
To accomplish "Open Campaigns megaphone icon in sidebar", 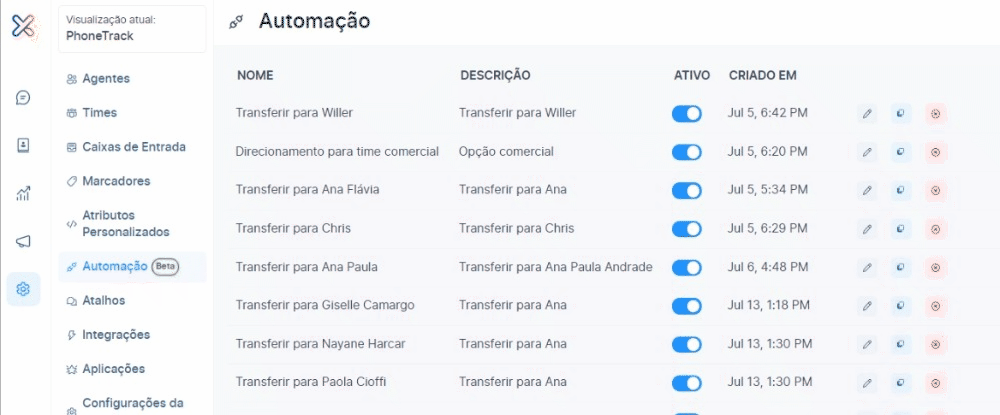I will 23,241.
